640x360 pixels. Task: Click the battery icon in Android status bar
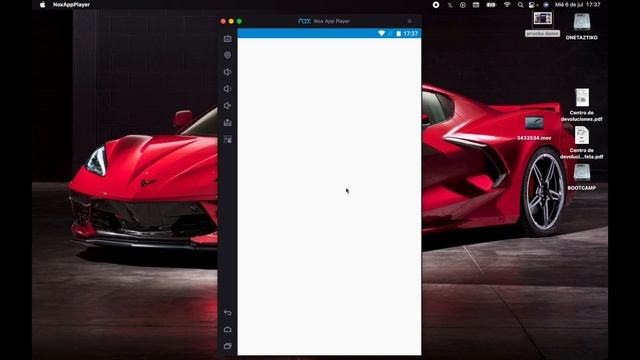pos(398,33)
